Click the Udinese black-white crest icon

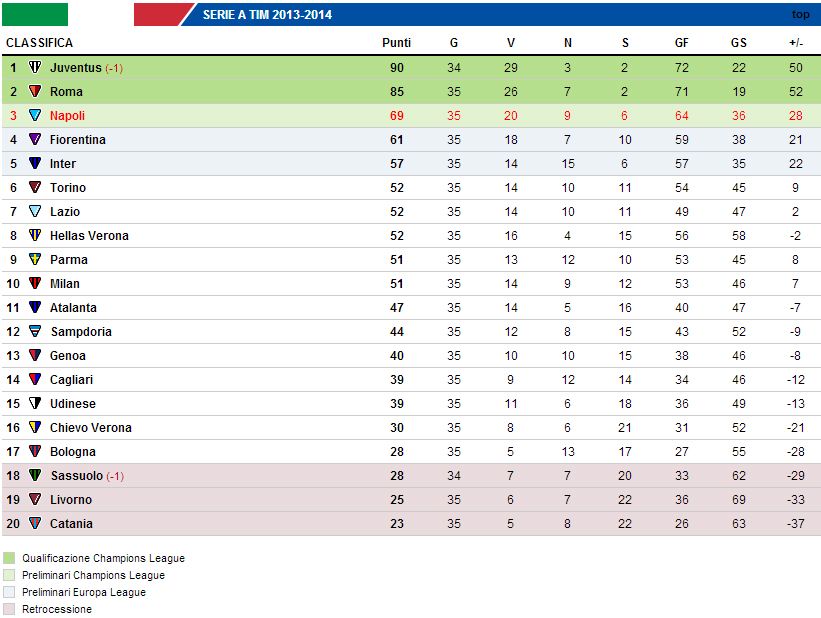pos(35,403)
